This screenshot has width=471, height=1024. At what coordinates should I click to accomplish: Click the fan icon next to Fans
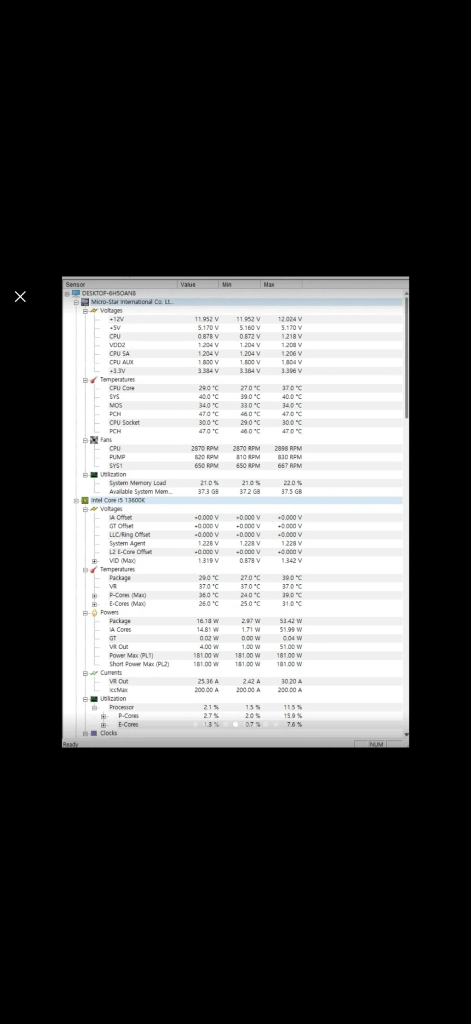coord(94,440)
